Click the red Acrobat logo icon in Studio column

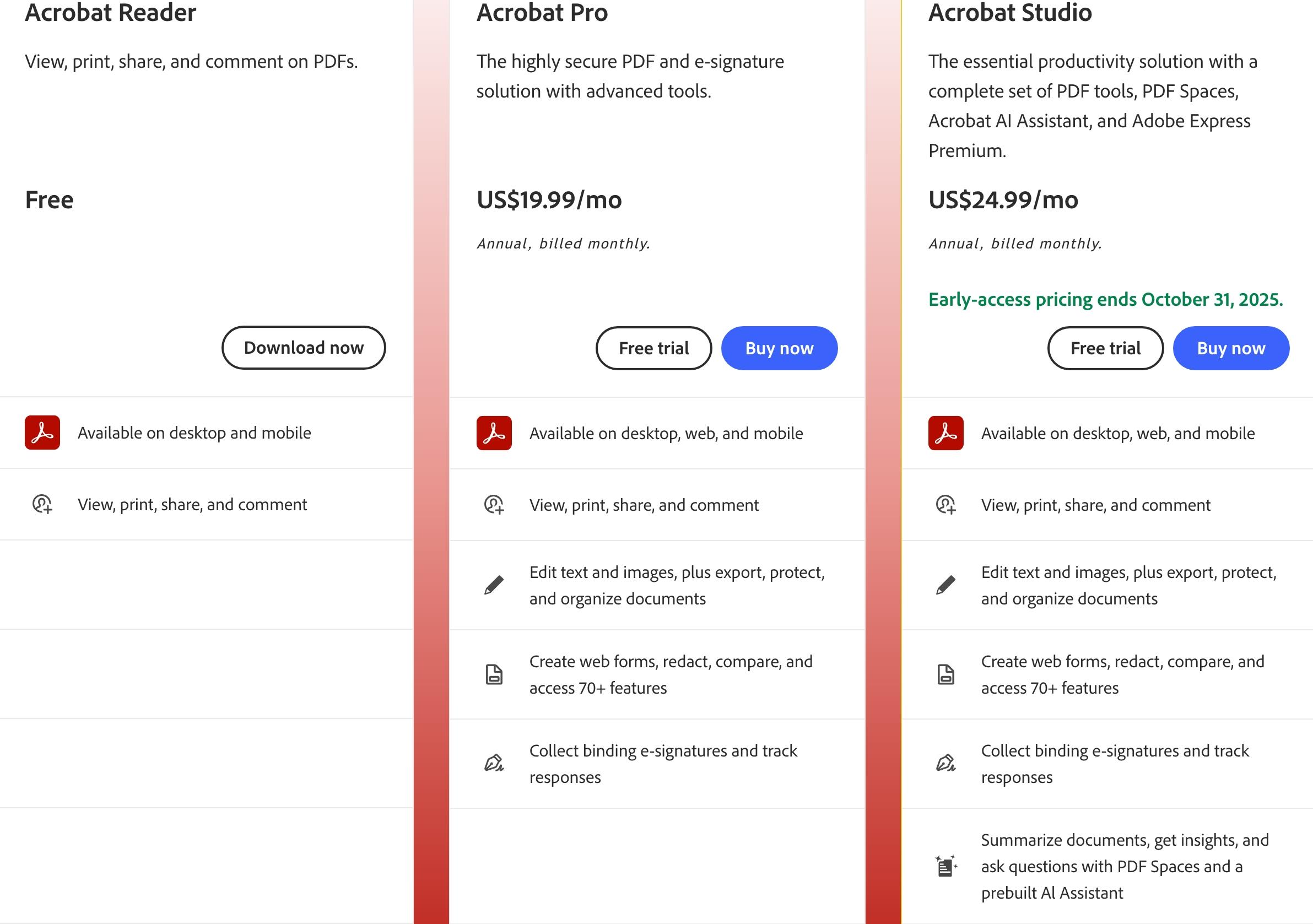[x=946, y=433]
